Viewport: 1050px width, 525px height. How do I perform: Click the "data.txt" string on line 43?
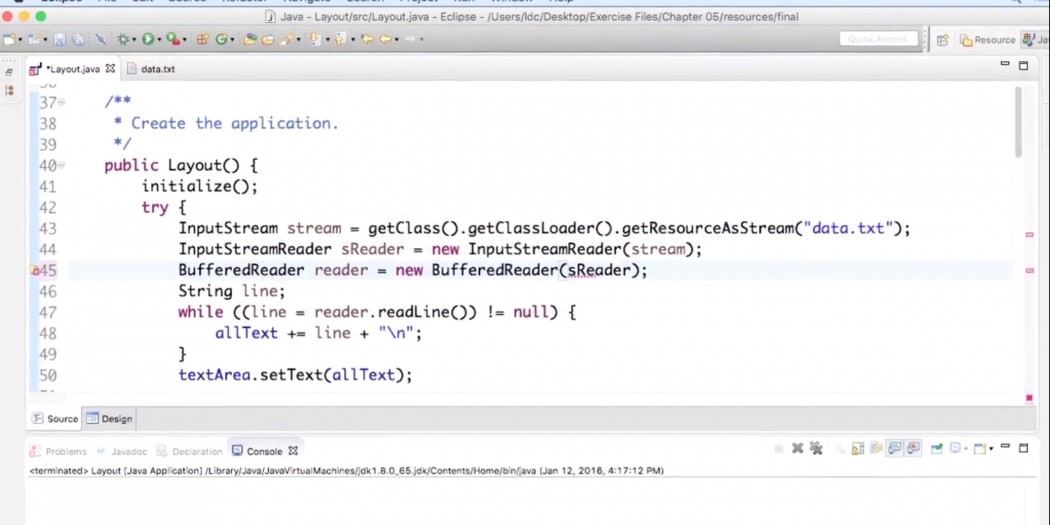pyautogui.click(x=848, y=228)
